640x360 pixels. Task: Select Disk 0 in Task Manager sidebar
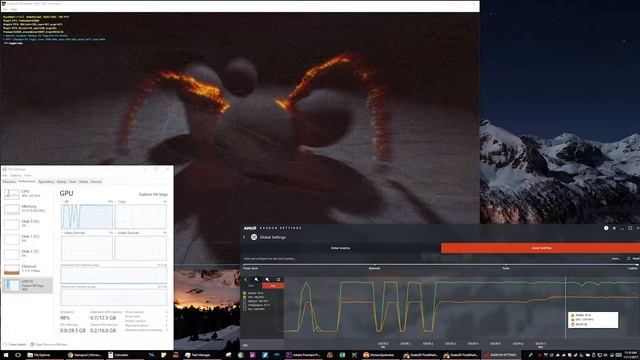[27, 223]
